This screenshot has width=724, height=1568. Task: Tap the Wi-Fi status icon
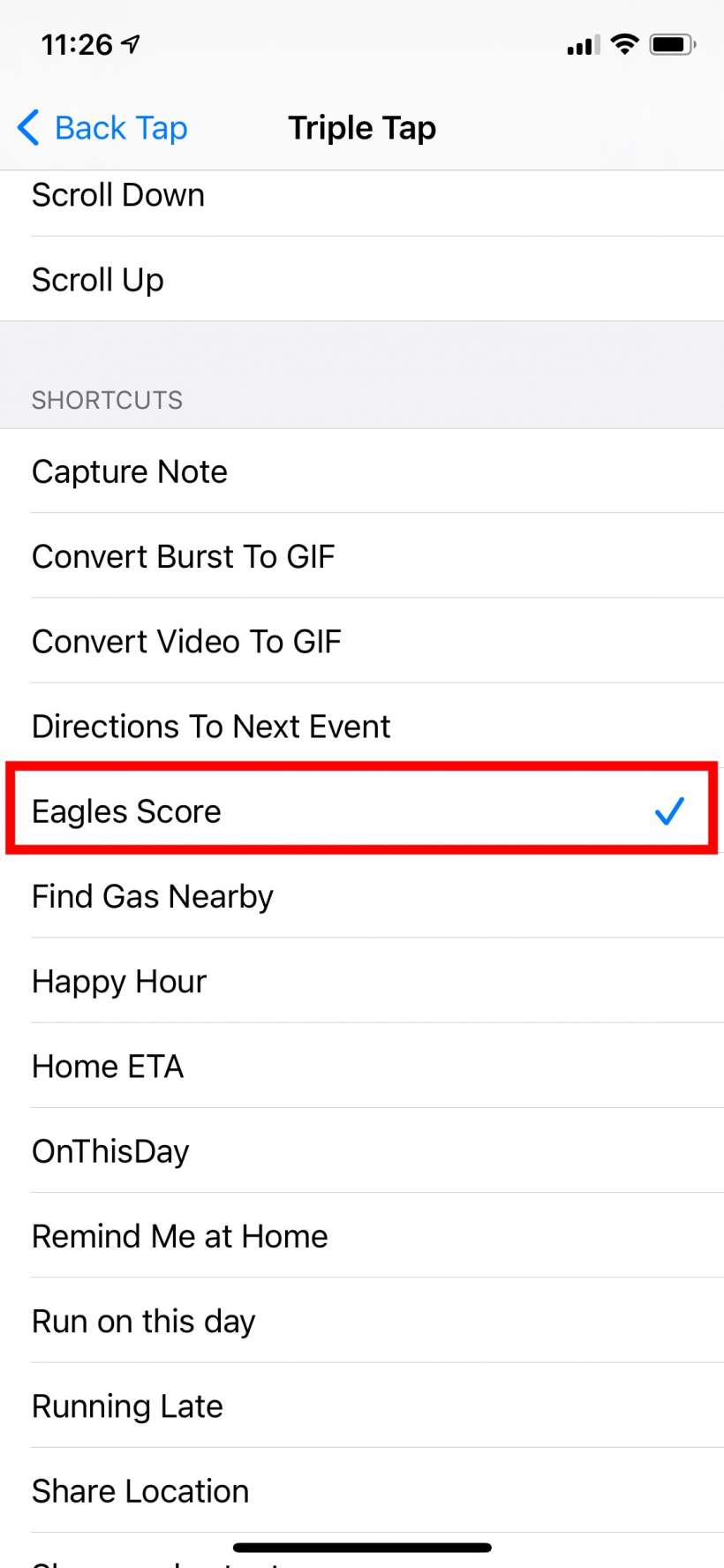tap(624, 44)
